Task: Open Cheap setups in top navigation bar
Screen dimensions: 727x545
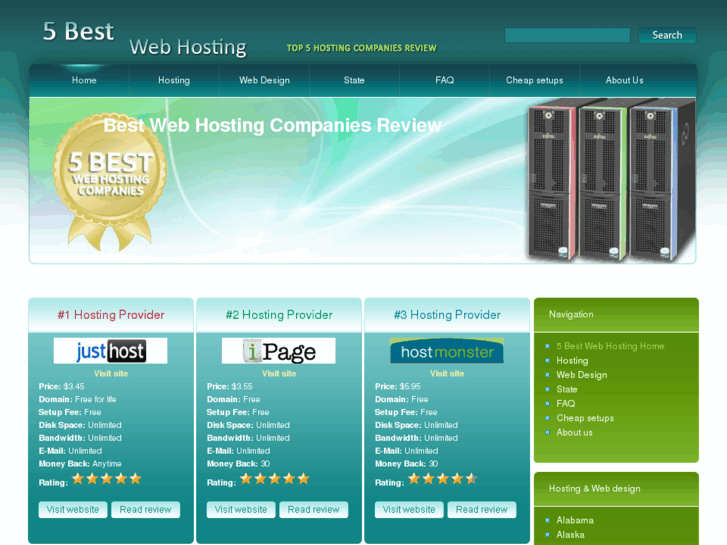Action: point(535,80)
